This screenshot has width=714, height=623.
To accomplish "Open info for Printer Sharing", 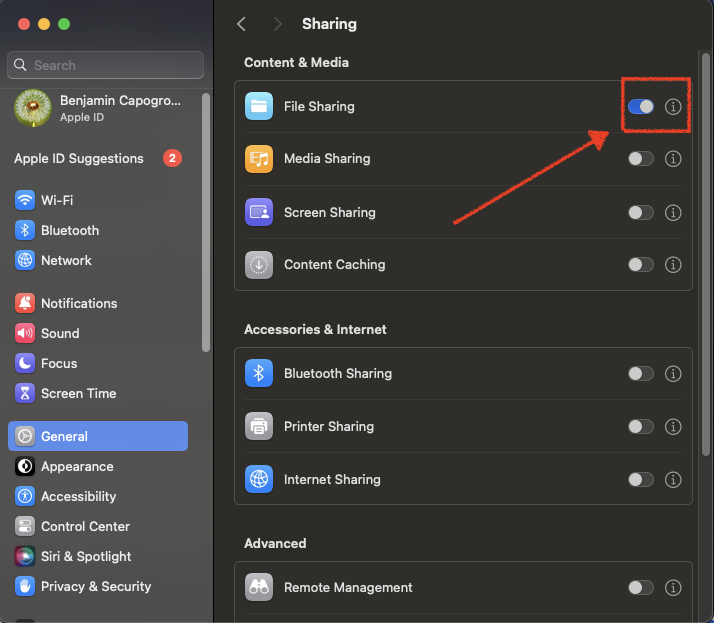I will [x=673, y=426].
